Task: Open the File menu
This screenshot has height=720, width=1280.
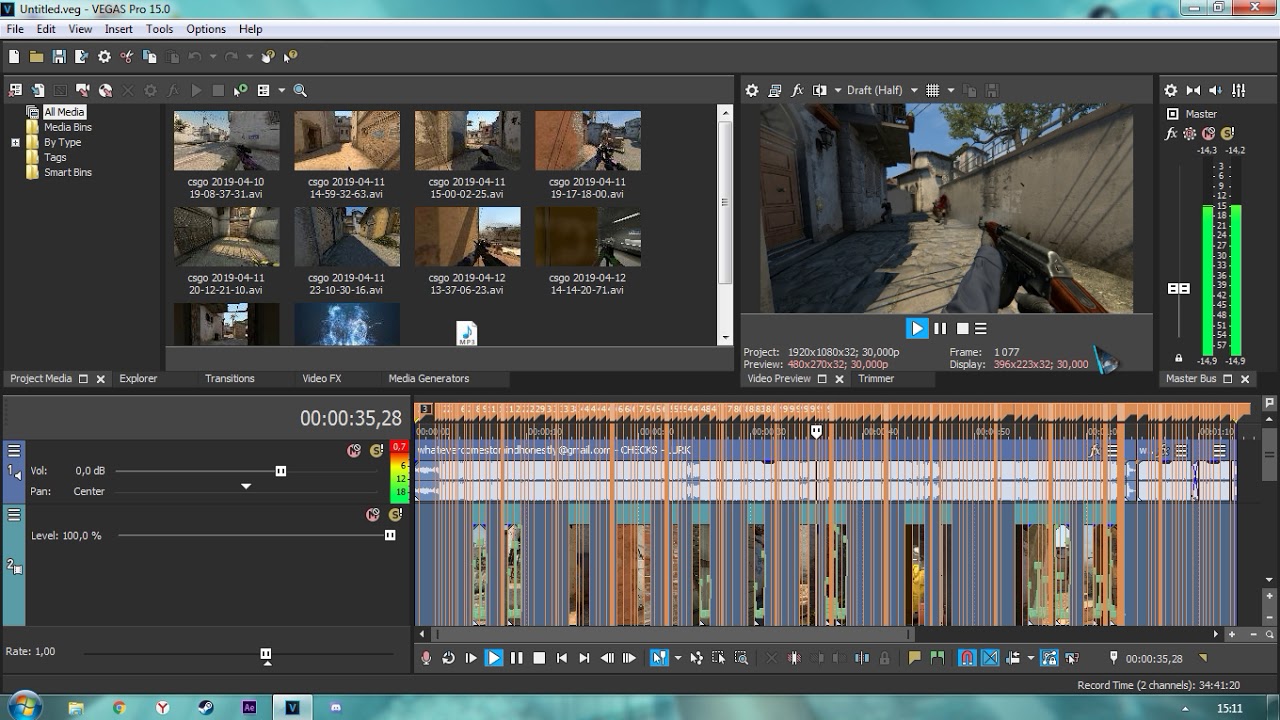Action: click(x=15, y=29)
